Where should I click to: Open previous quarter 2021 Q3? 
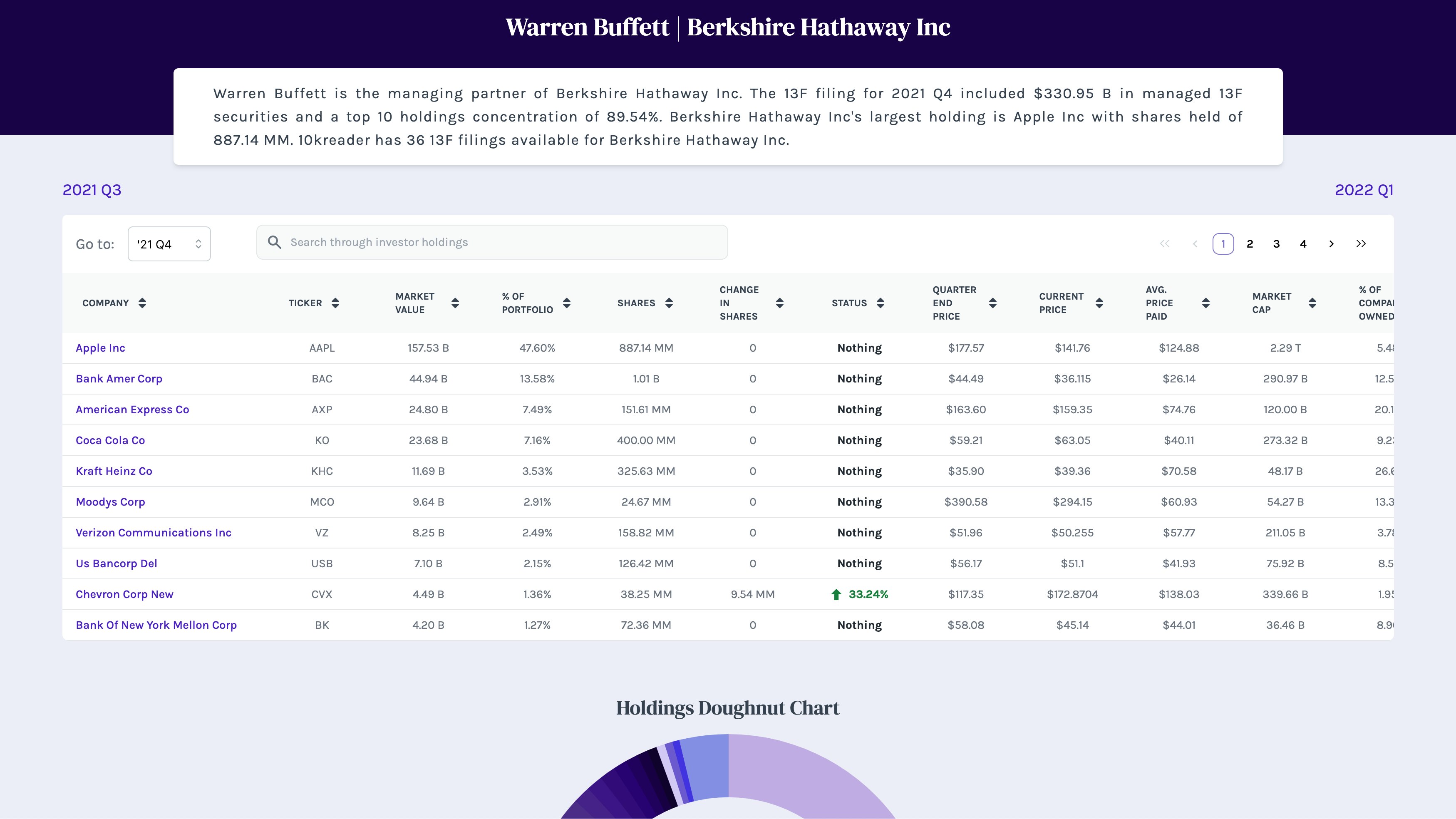click(x=92, y=190)
